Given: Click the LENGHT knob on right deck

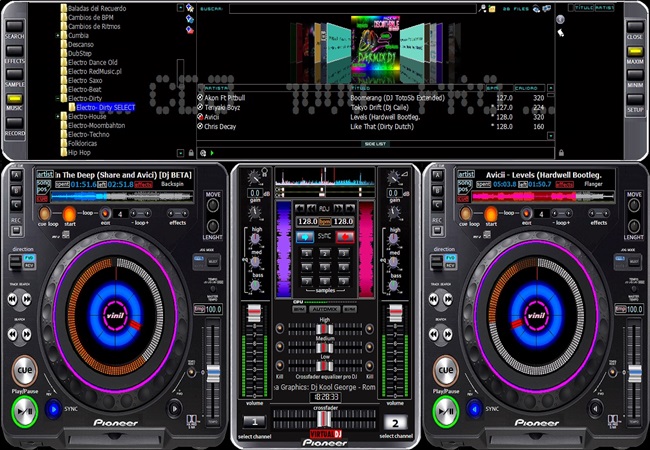Looking at the screenshot, I should tap(634, 226).
